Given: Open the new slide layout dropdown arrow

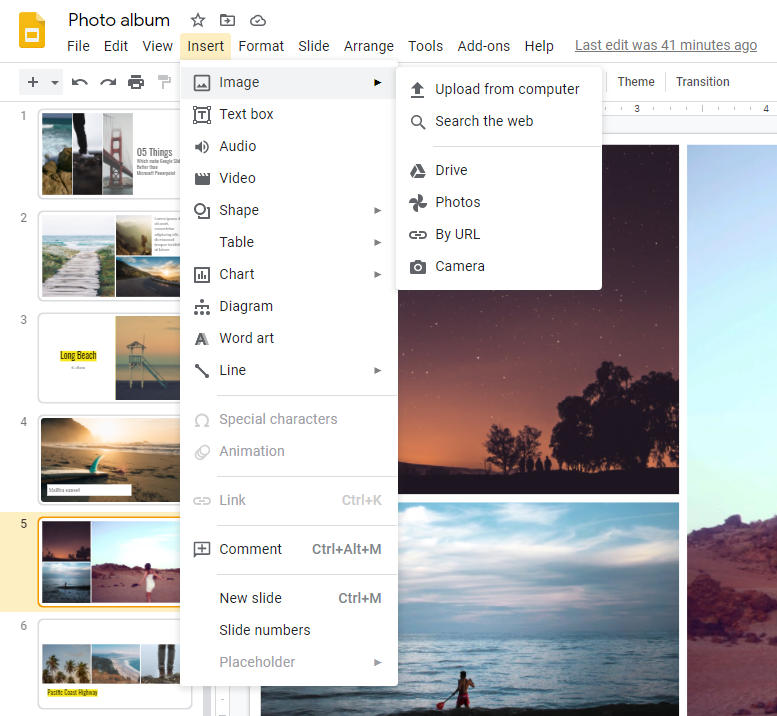Looking at the screenshot, I should click(x=55, y=82).
